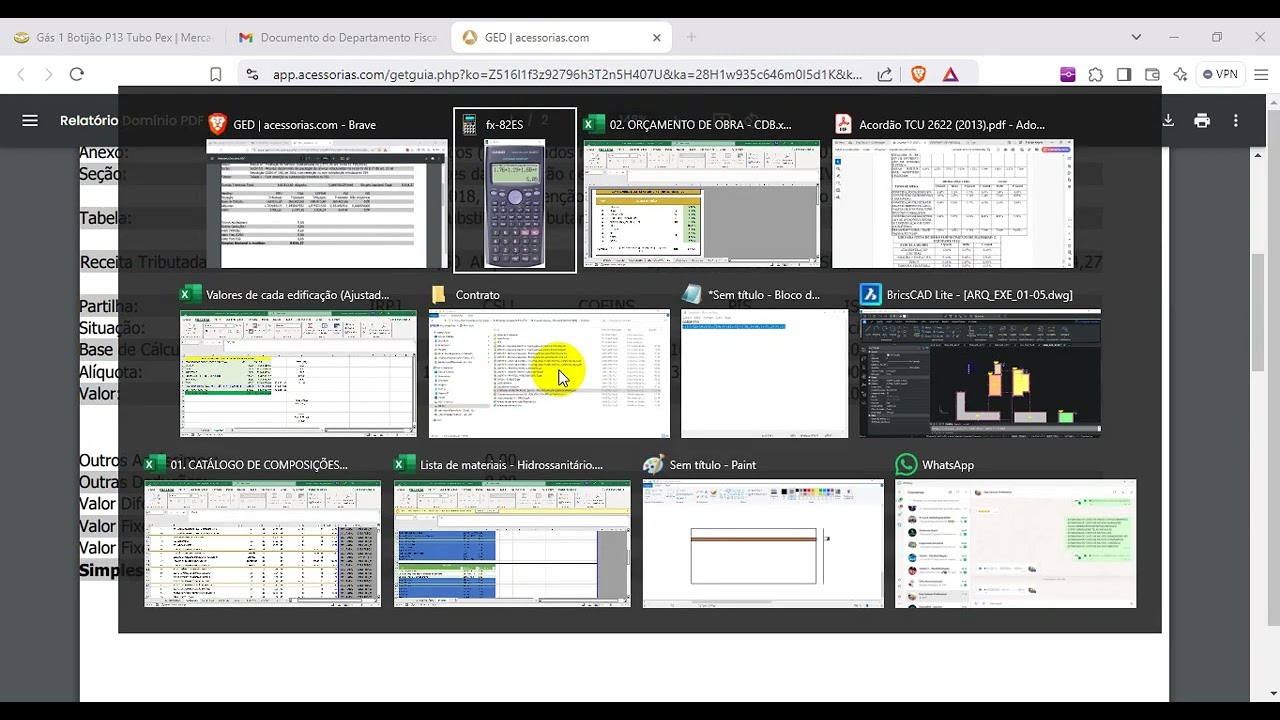Click the 'Relatório' title in PDF toolbar

tap(89, 120)
